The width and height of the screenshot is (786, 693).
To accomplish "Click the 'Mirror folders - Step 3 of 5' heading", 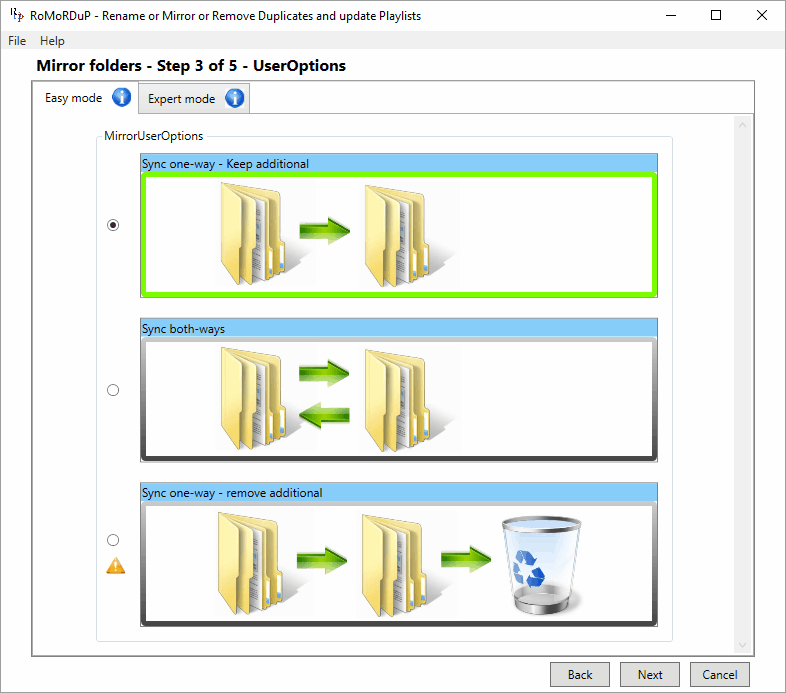I will click(191, 66).
